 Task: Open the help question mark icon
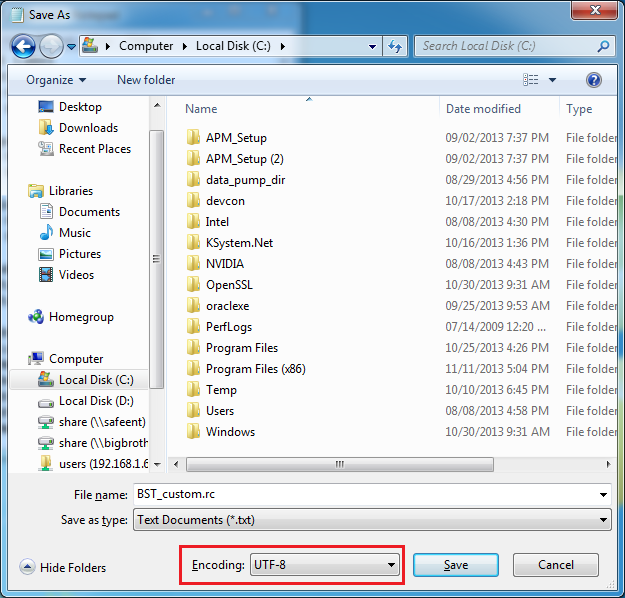tap(593, 80)
